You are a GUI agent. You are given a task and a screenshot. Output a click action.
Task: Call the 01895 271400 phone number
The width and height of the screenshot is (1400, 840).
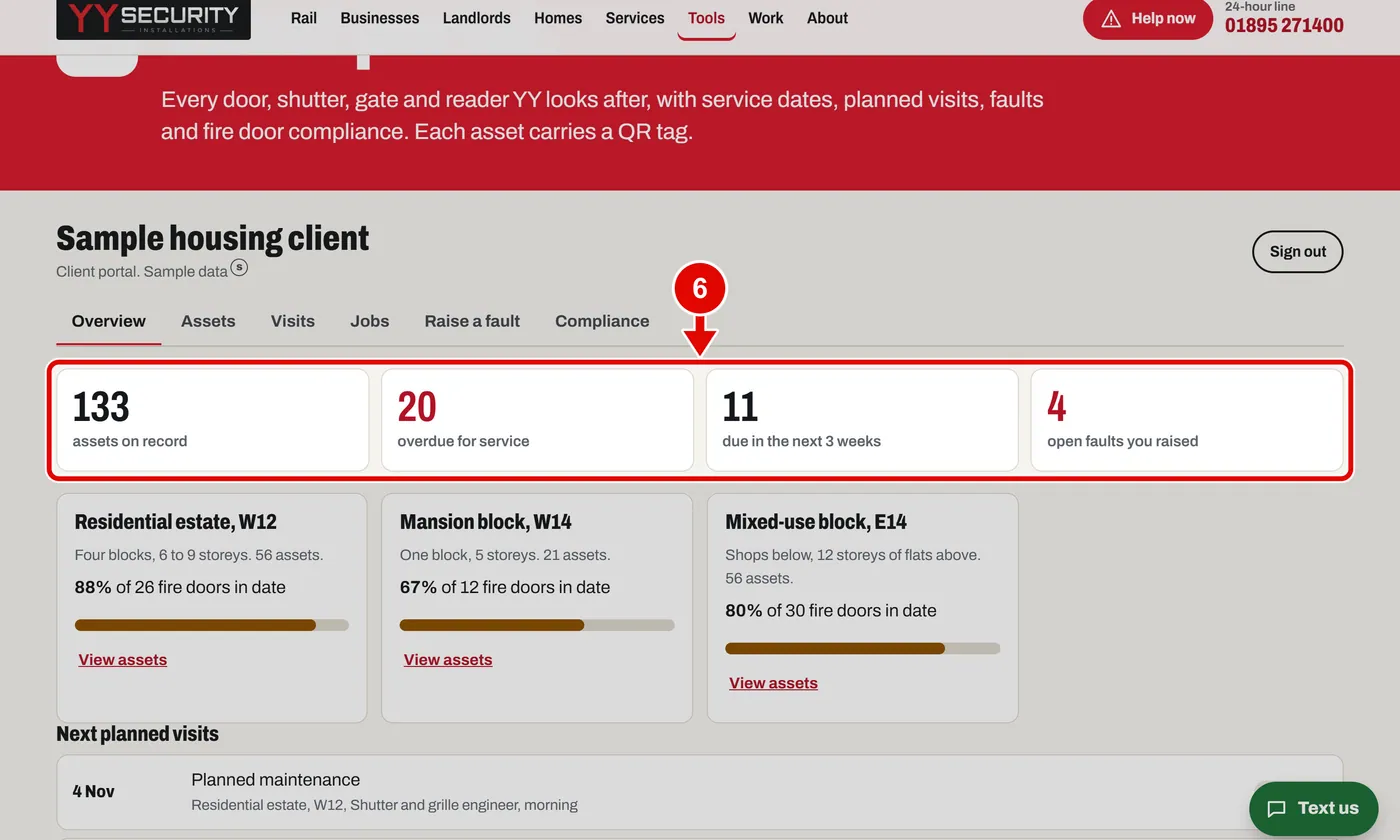[1284, 25]
